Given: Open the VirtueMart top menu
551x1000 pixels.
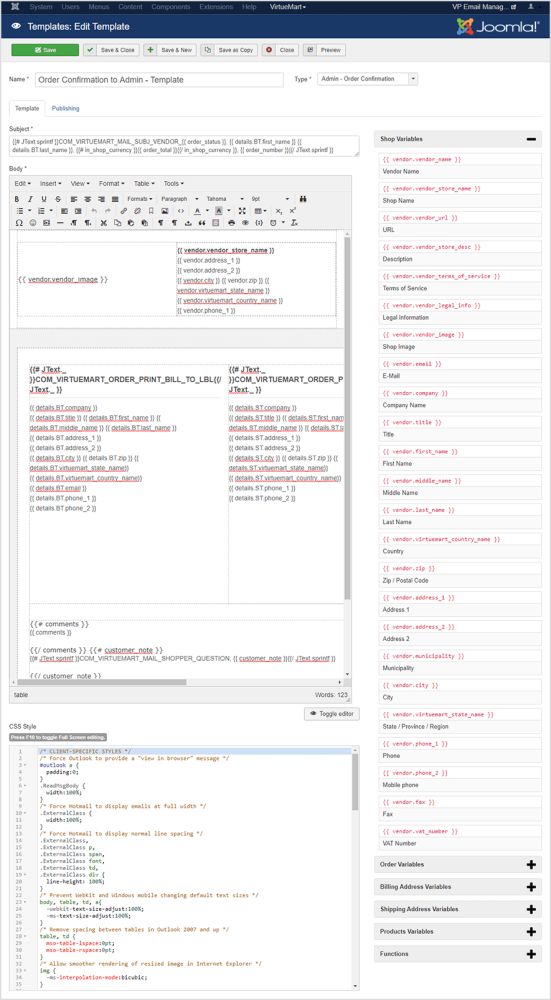Looking at the screenshot, I should (x=288, y=6).
